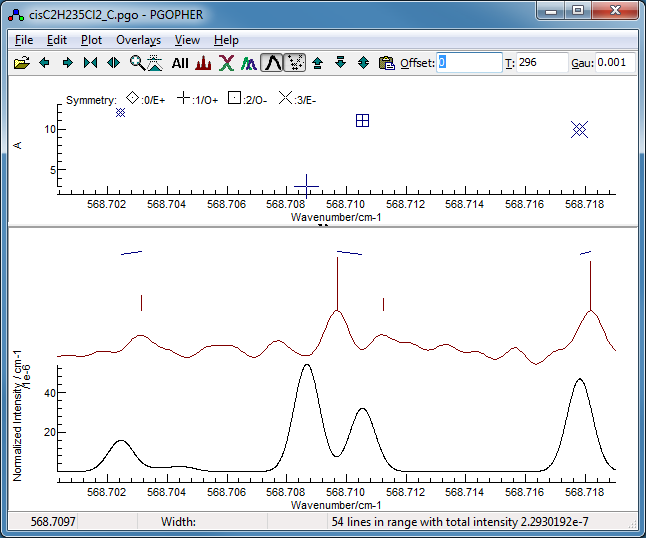Select the small blue marker near 568.7025

(120, 112)
